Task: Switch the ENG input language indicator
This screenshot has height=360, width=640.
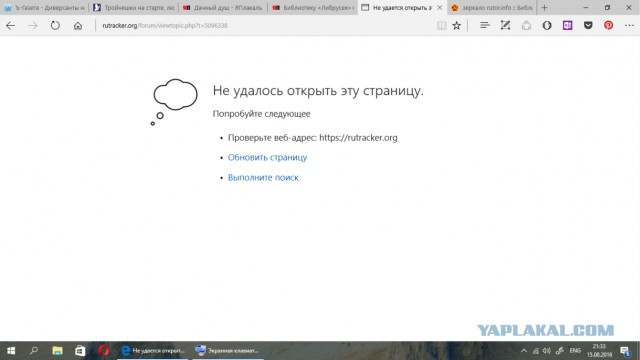Action: 575,351
